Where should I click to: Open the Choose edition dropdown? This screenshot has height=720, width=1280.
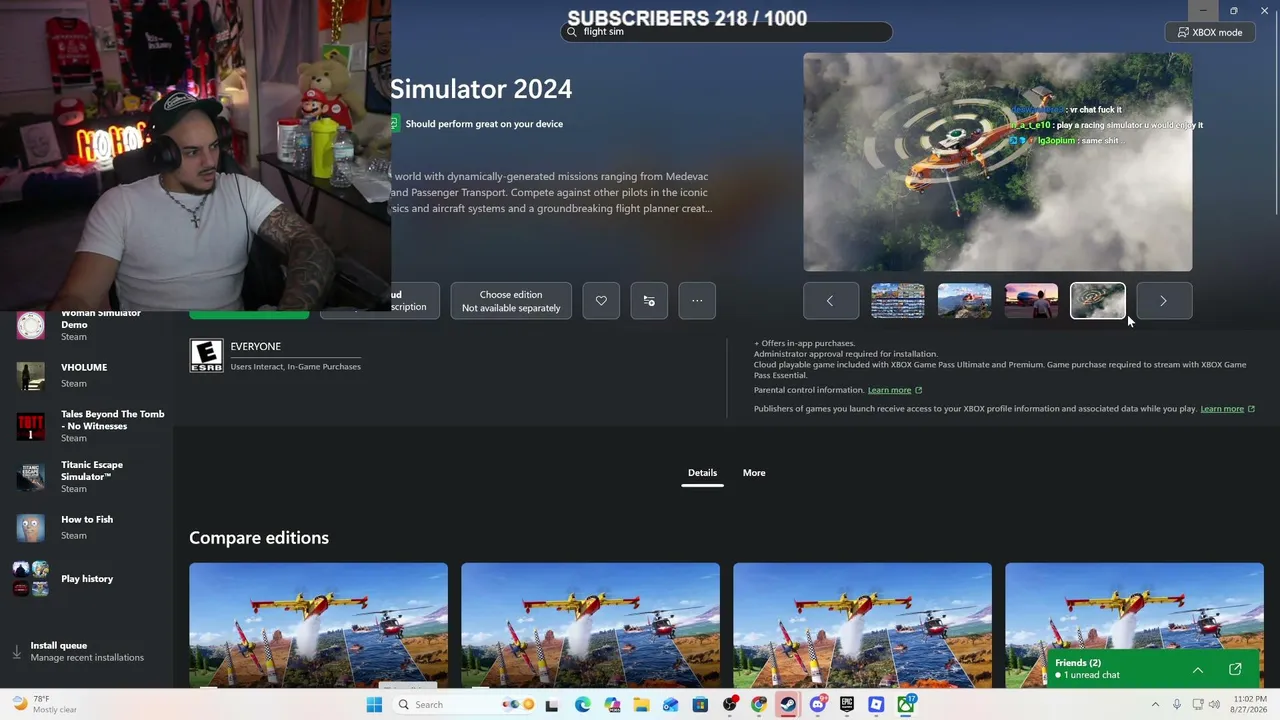pos(511,301)
